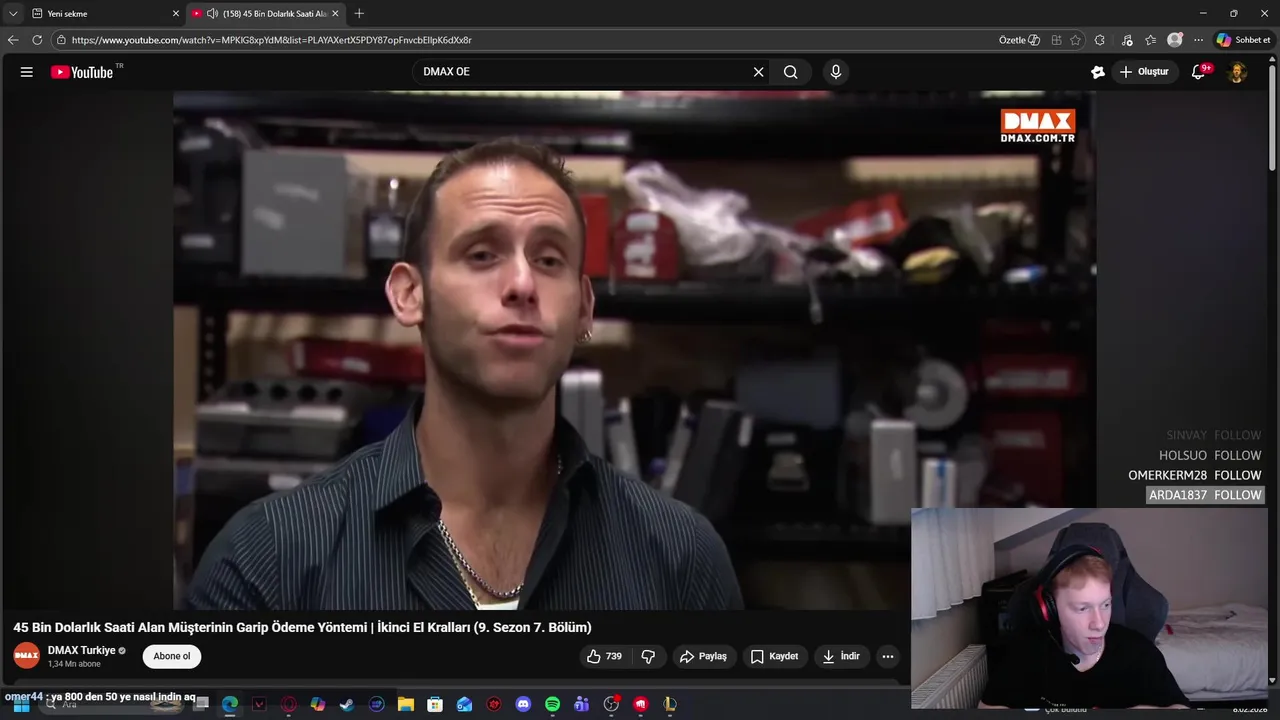The image size is (1280, 720).
Task: Open the YouTube hamburger guide menu
Action: tap(27, 72)
